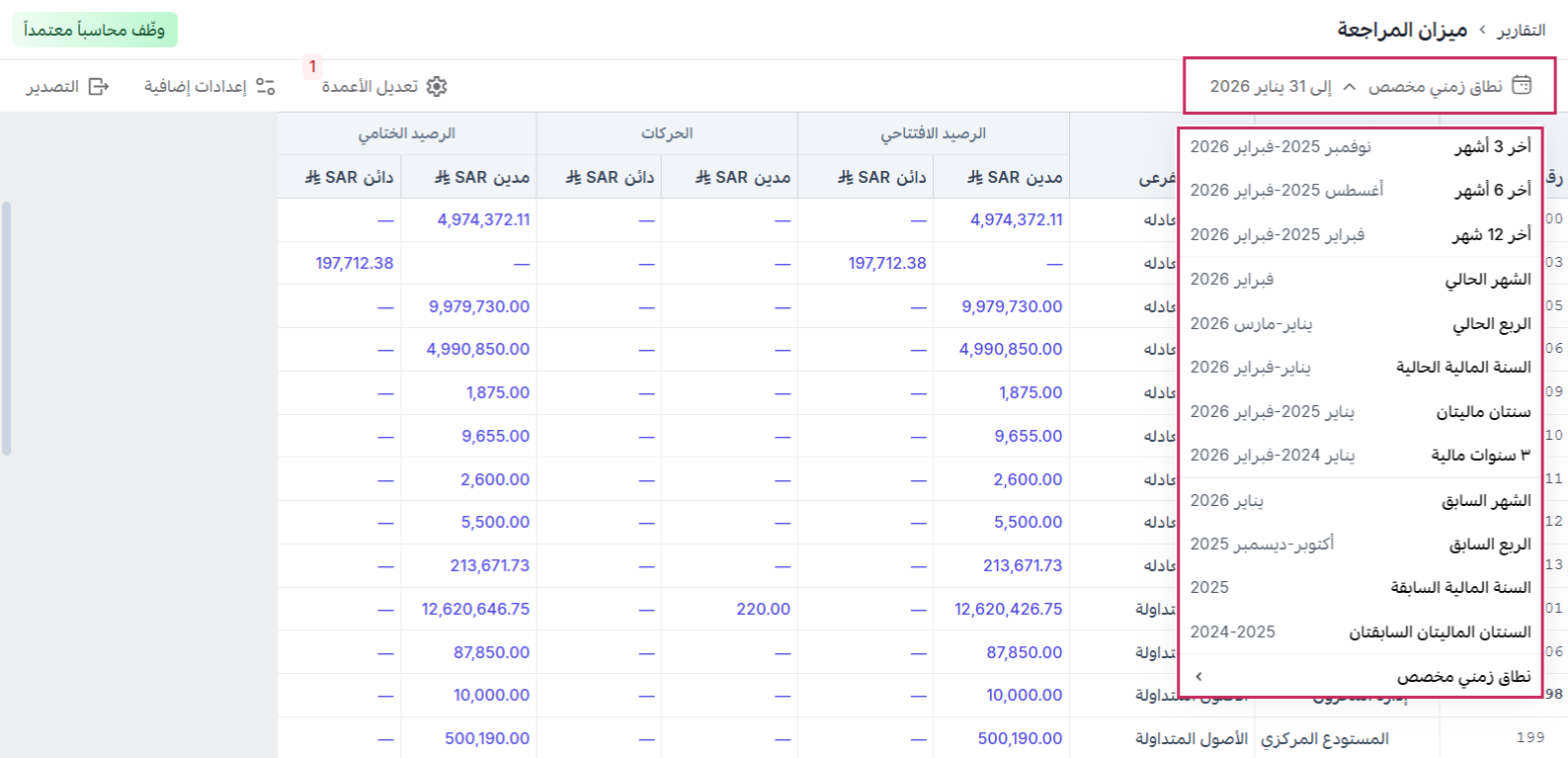Image resolution: width=1568 pixels, height=758 pixels.
Task: Select السنة المالية السابقة 2025
Action: coord(1361,587)
